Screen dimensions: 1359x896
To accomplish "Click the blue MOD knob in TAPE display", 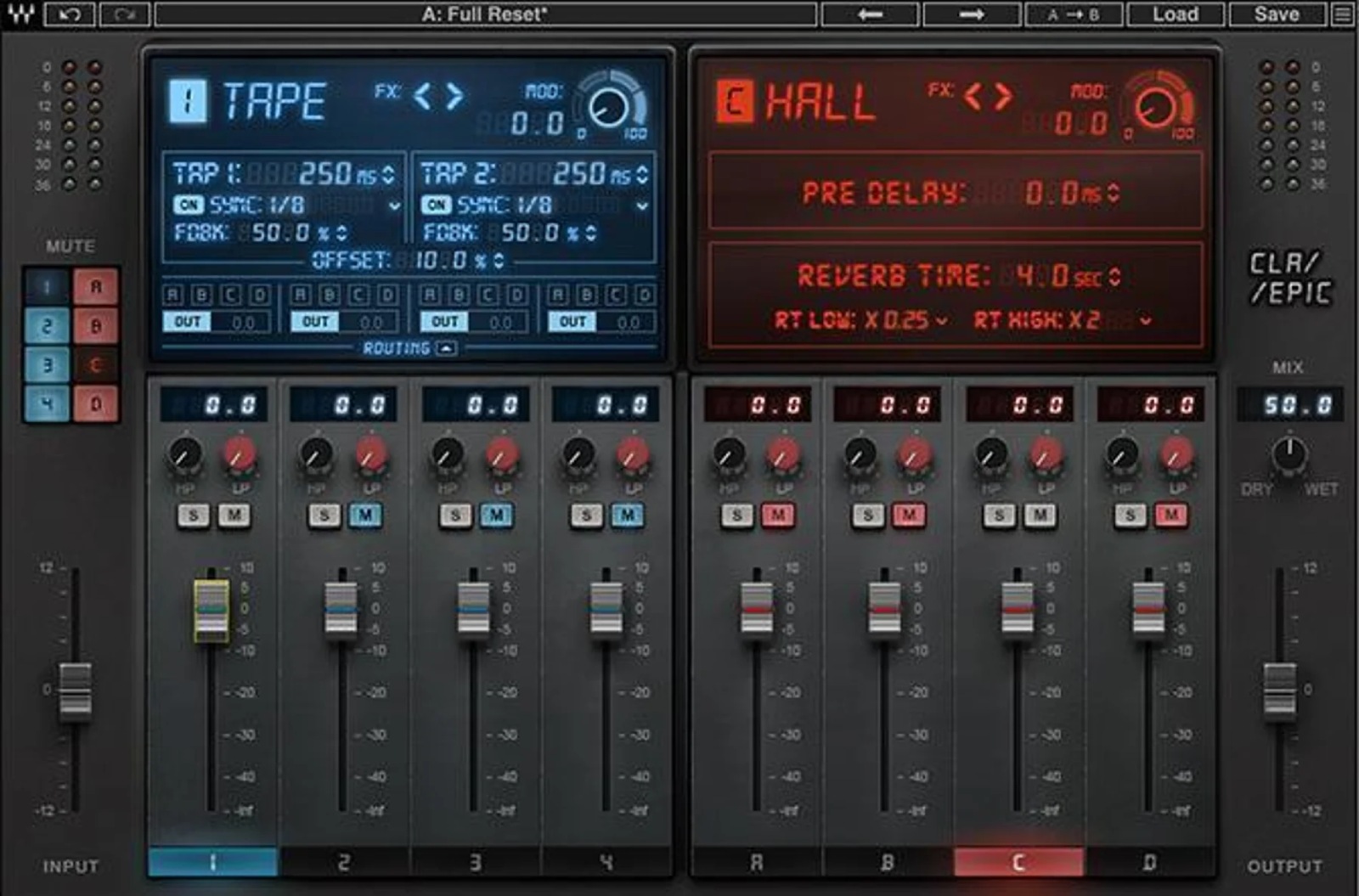I will (608, 107).
